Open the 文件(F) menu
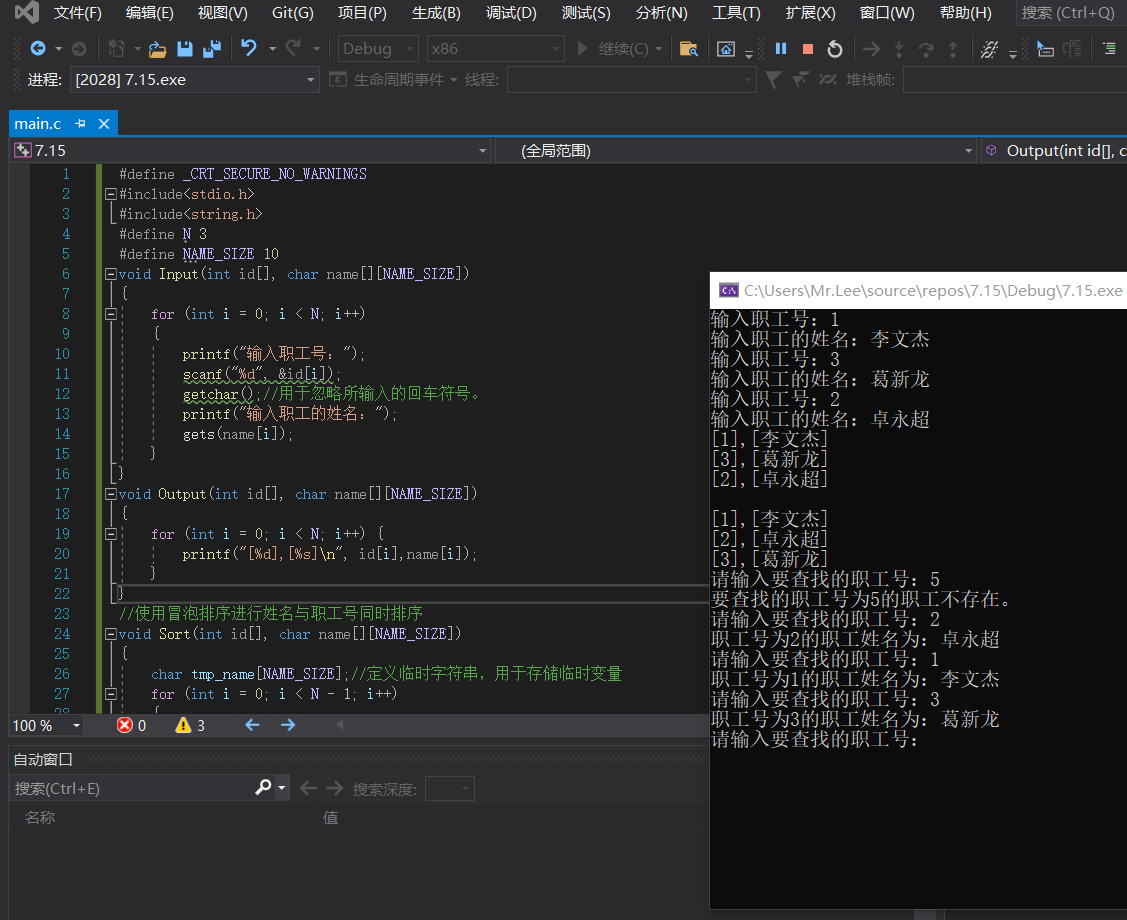Screen dimensions: 1127x920 pyautogui.click(x=78, y=13)
